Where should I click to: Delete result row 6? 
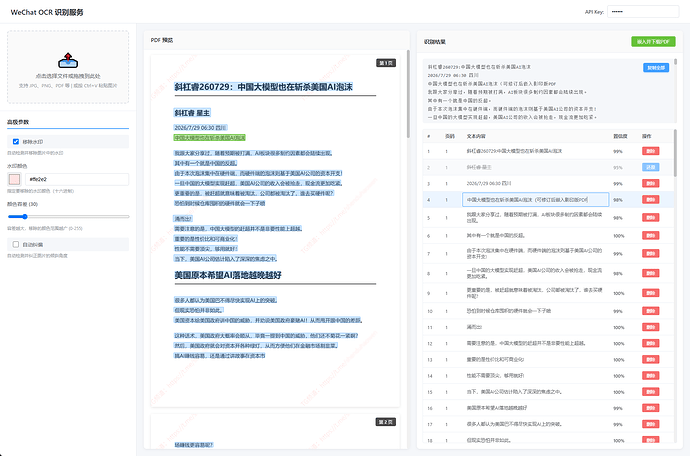point(650,235)
